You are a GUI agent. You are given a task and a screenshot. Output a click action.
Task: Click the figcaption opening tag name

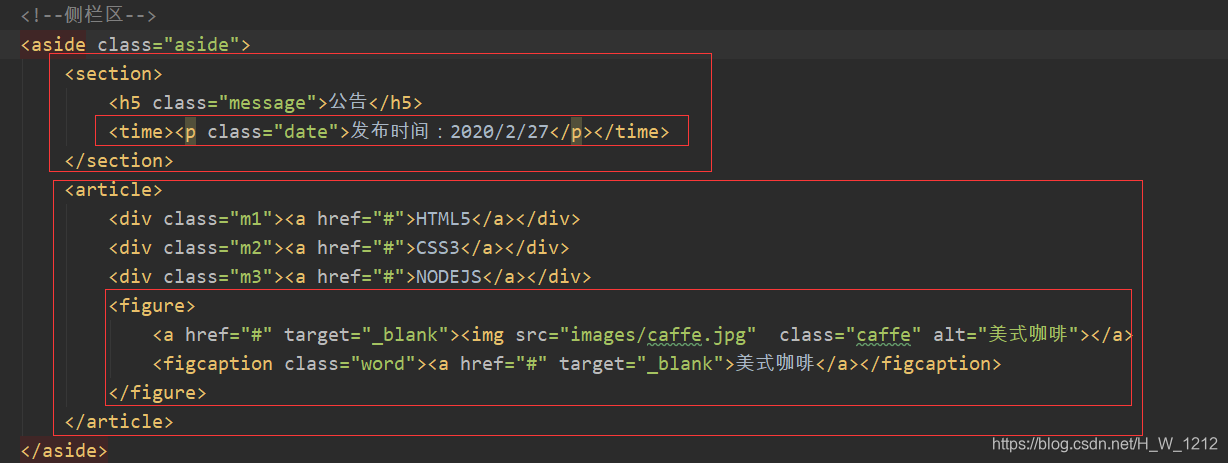point(218,364)
